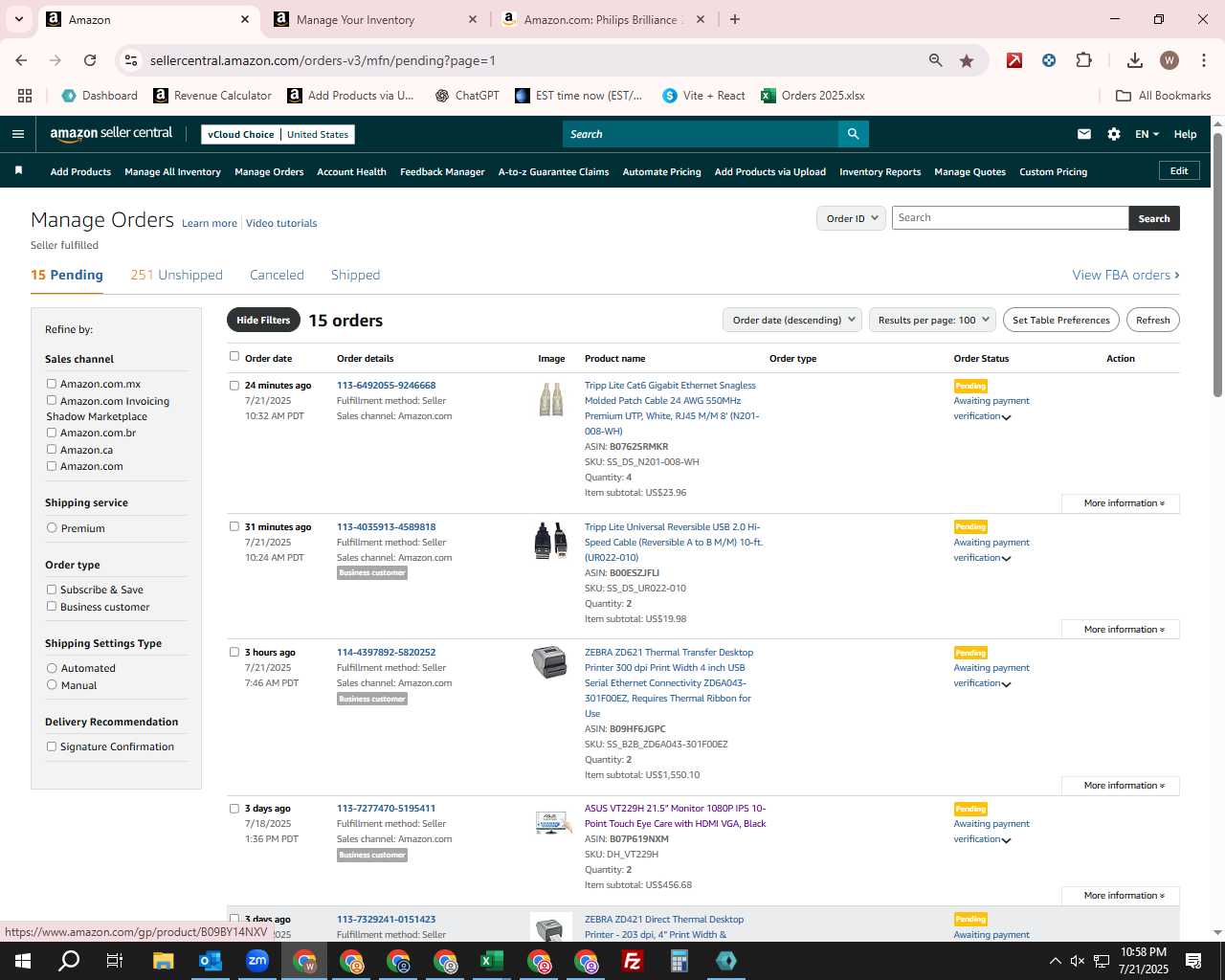Click the page vertical scrollbar
The height and width of the screenshot is (980, 1225).
pos(1217,263)
